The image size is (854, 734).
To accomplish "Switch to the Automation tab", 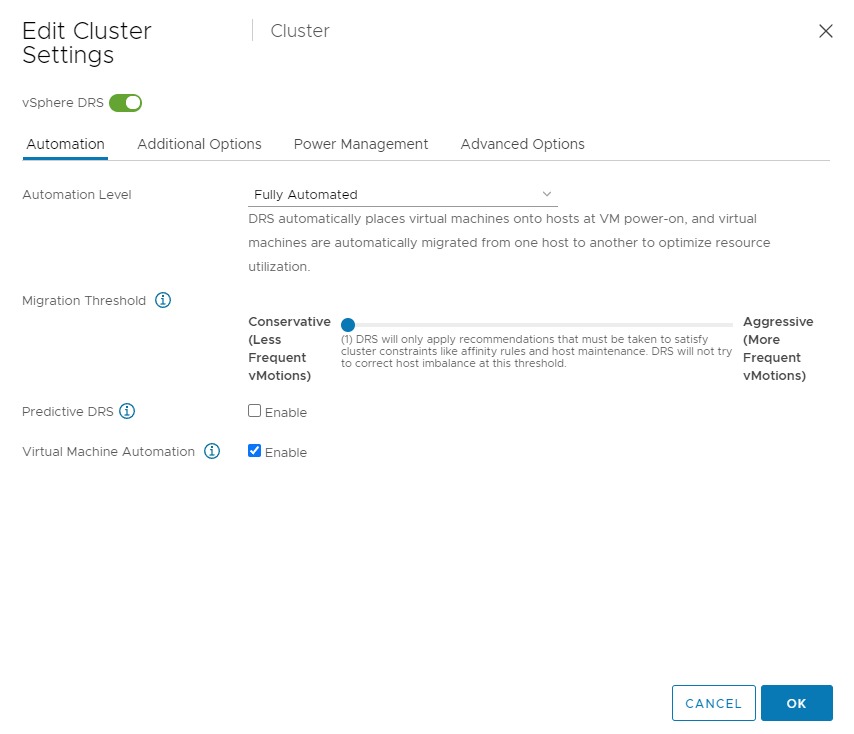I will point(65,144).
